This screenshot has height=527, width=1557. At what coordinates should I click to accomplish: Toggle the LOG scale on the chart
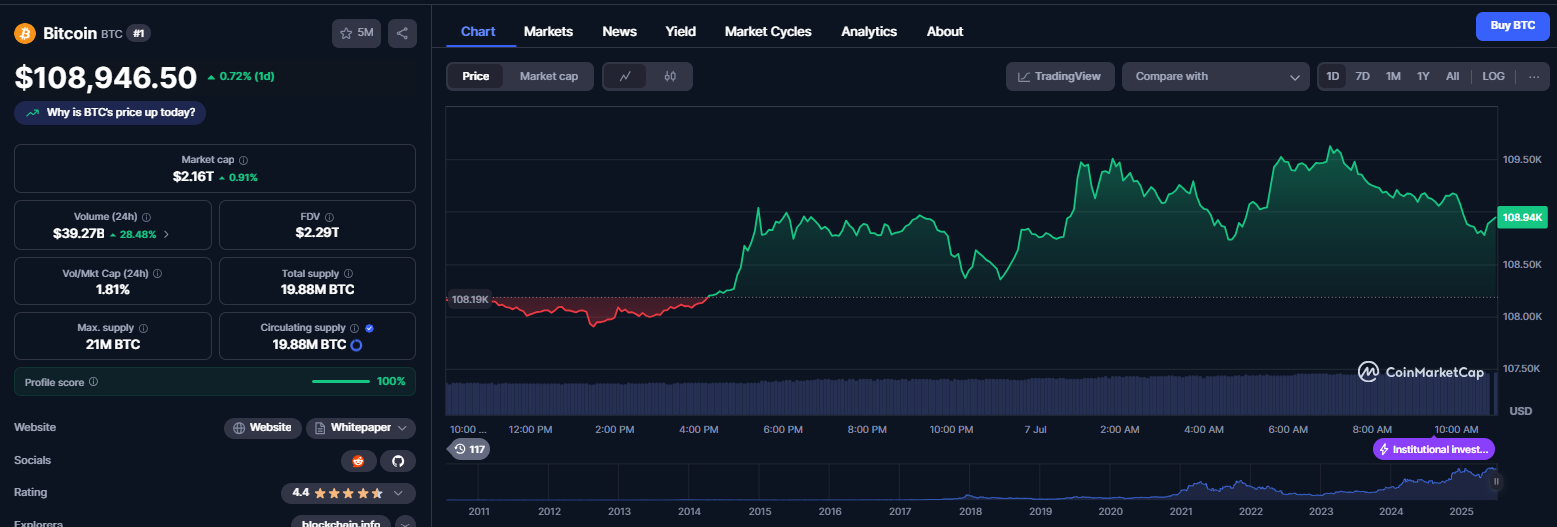(x=1493, y=76)
